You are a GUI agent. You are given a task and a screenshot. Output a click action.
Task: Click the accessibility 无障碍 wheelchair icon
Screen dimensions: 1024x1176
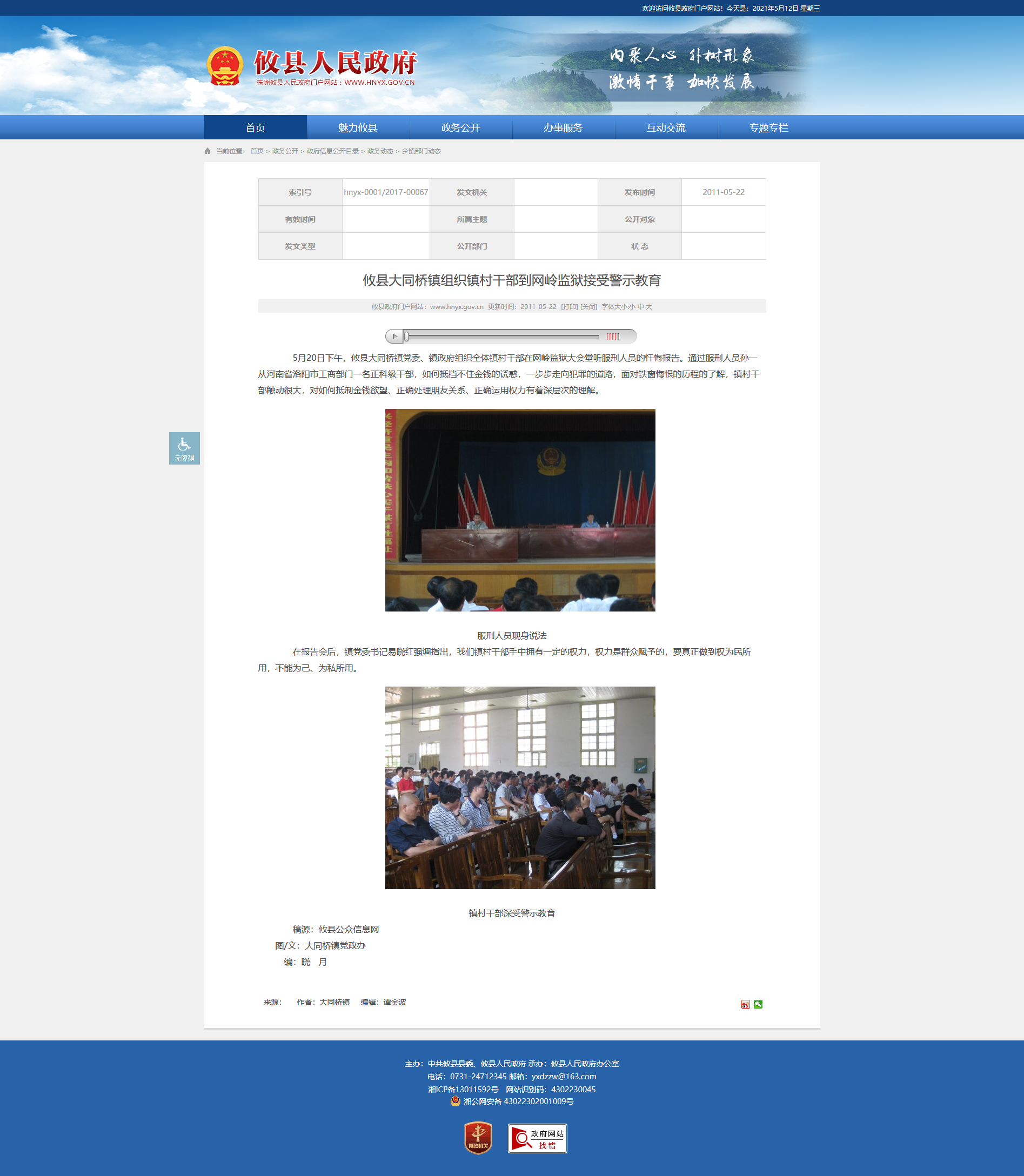(x=184, y=448)
